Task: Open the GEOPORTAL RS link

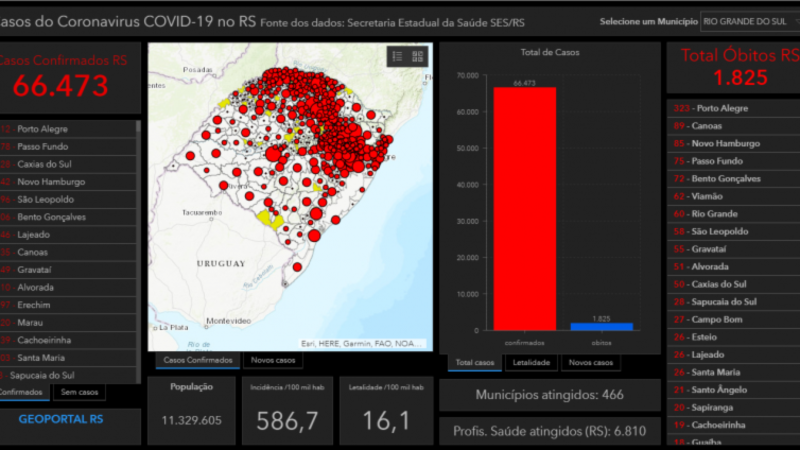Action: [61, 419]
